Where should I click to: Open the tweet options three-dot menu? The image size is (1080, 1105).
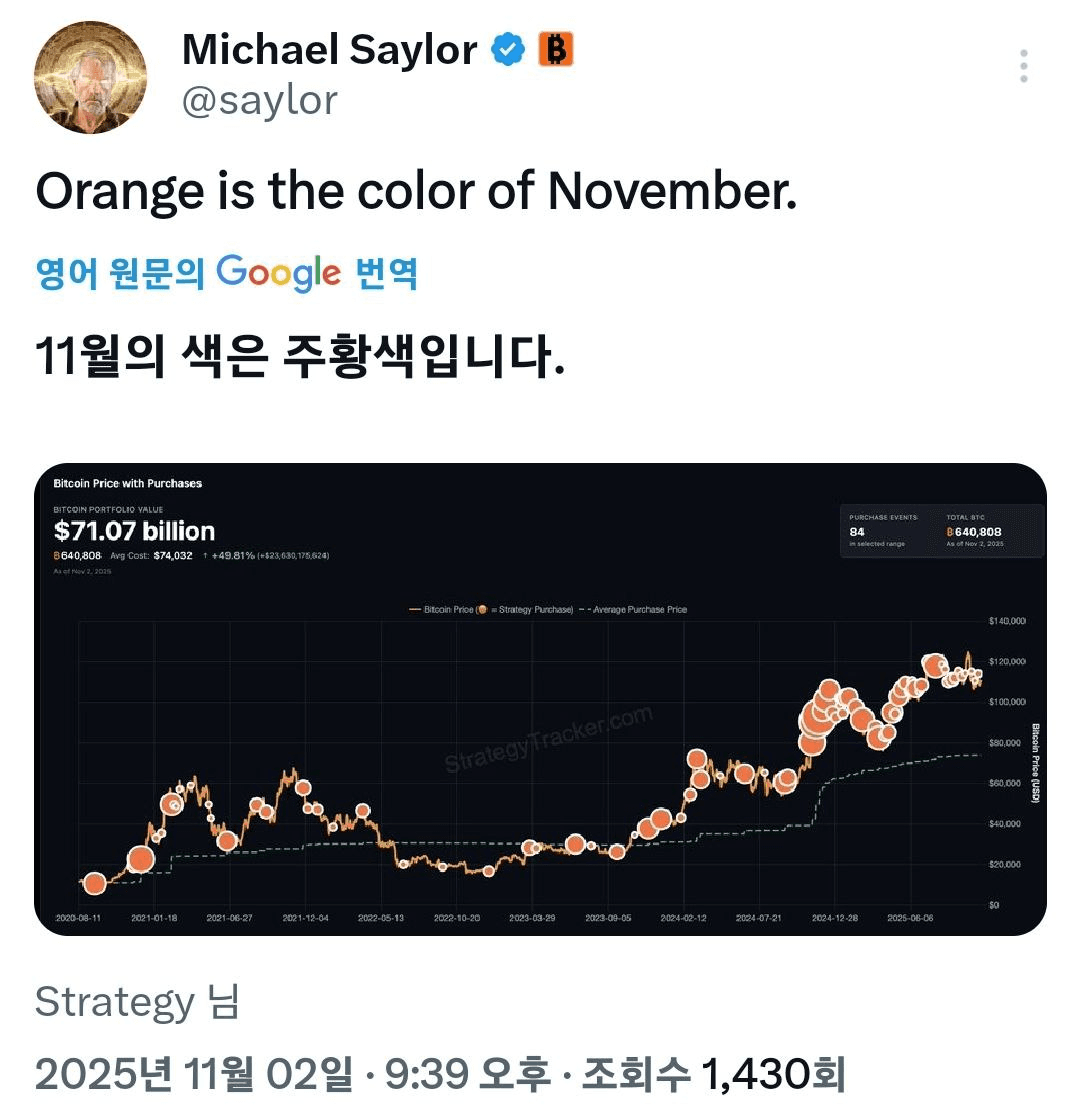(1022, 66)
